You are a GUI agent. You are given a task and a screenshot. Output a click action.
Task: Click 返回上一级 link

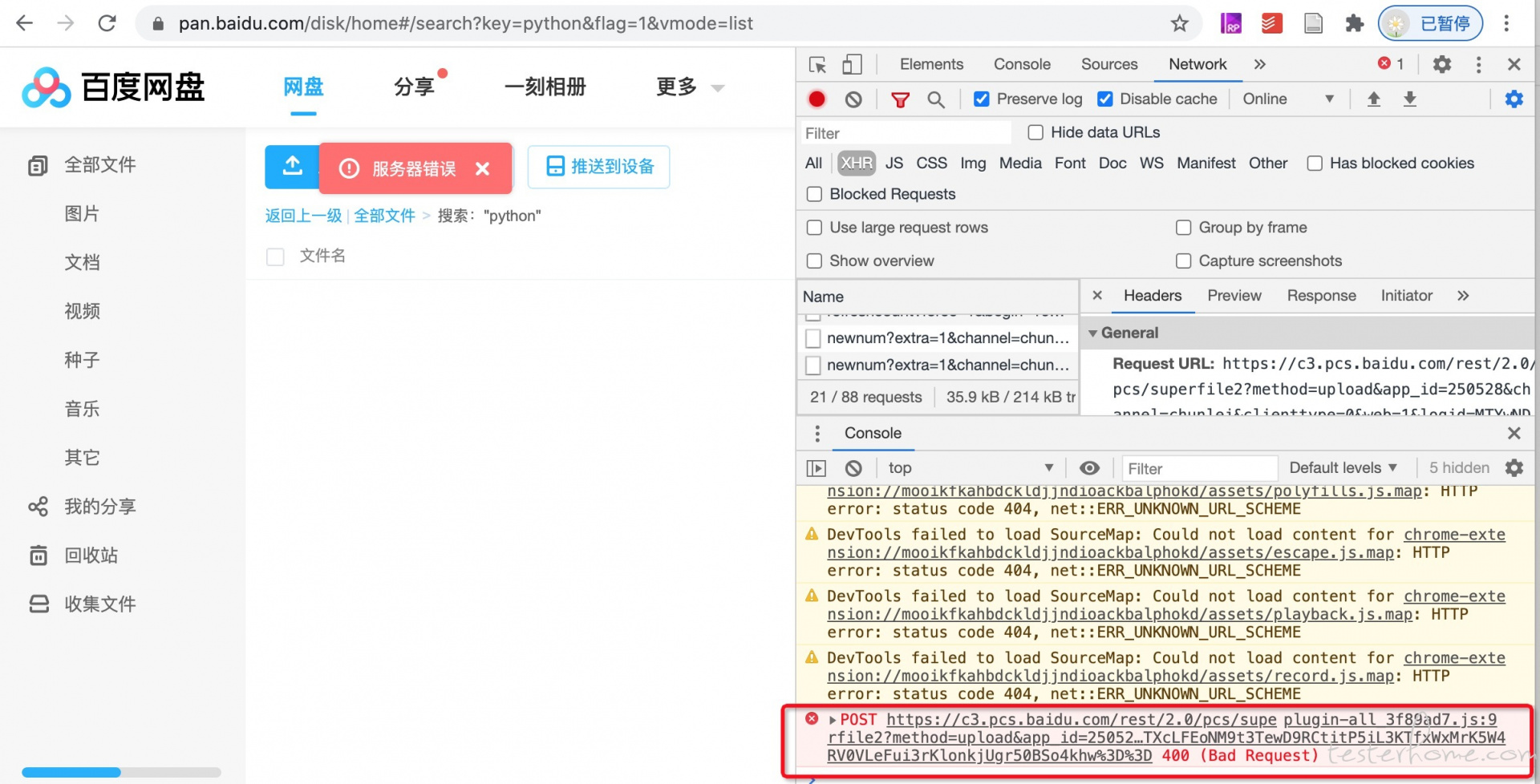pyautogui.click(x=303, y=216)
